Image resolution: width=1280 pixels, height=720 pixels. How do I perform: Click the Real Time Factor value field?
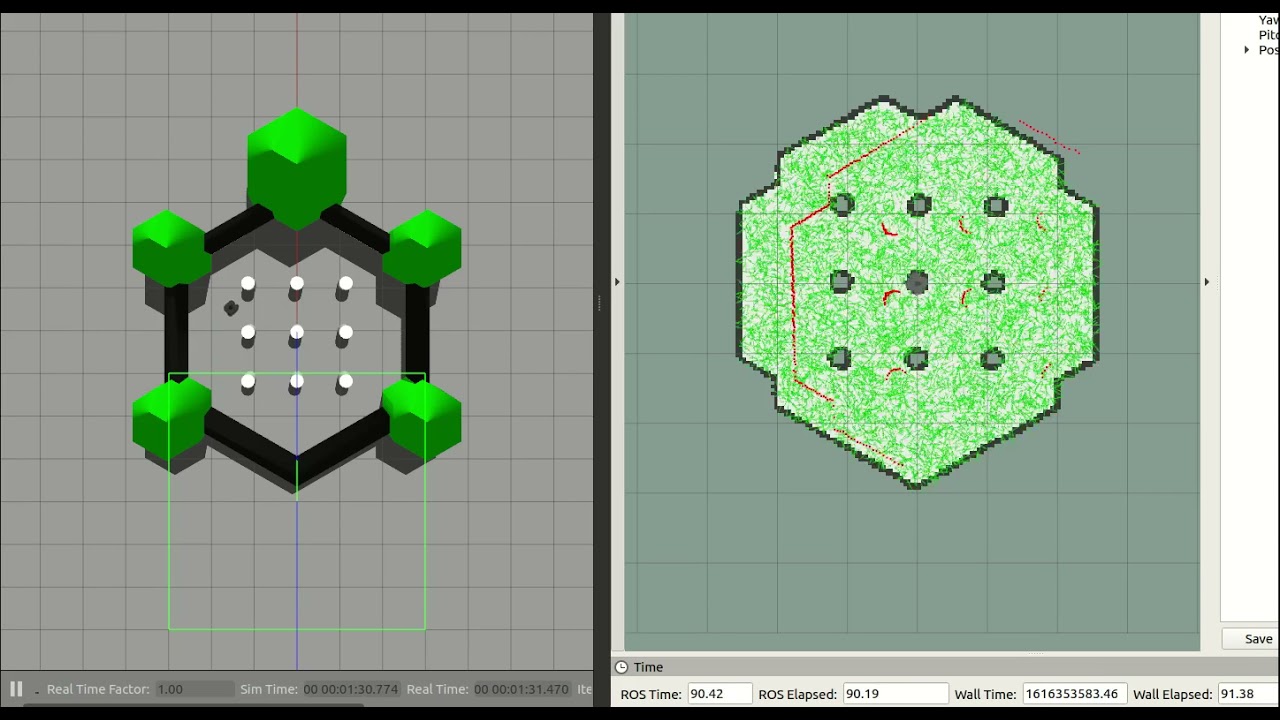click(194, 689)
